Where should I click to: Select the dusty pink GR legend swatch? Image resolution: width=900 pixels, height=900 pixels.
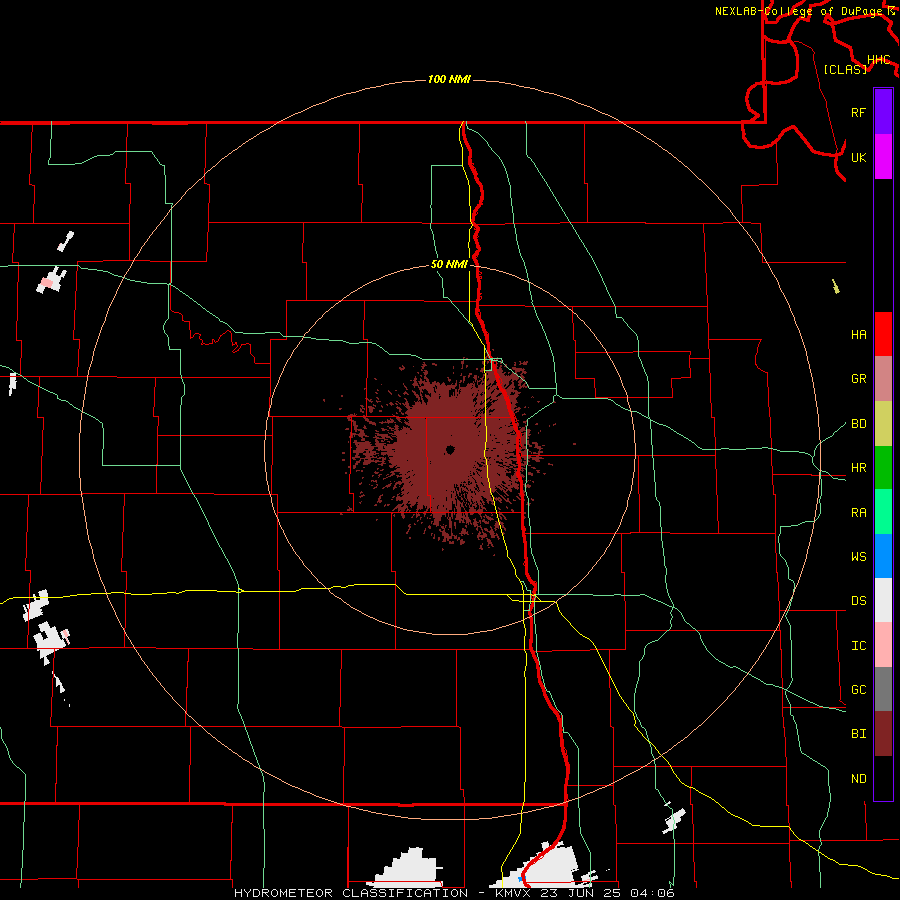(x=883, y=378)
